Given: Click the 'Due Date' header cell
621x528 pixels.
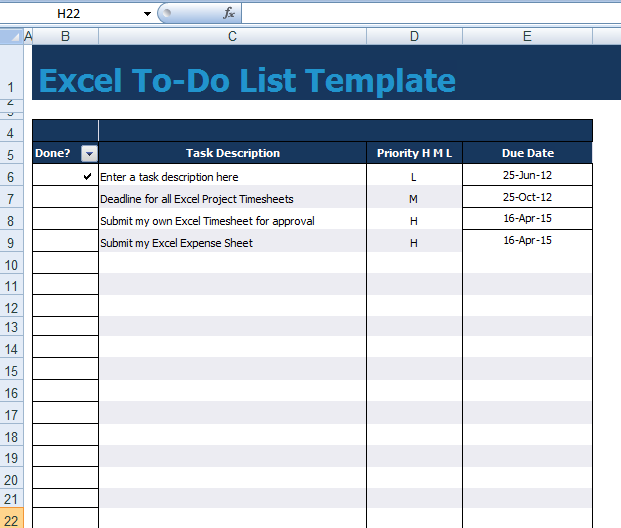Looking at the screenshot, I should point(528,153).
